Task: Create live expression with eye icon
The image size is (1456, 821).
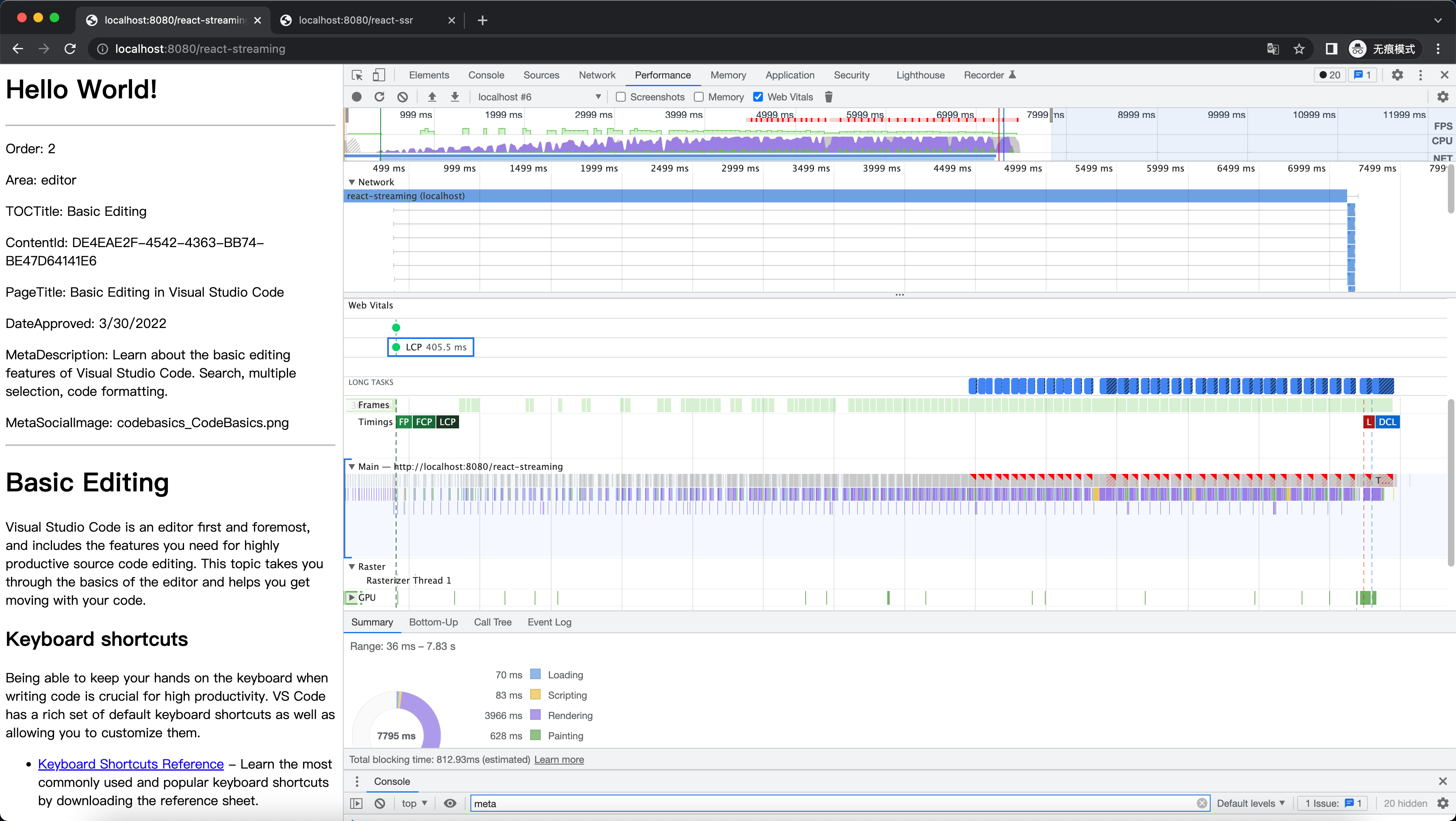Action: (450, 803)
